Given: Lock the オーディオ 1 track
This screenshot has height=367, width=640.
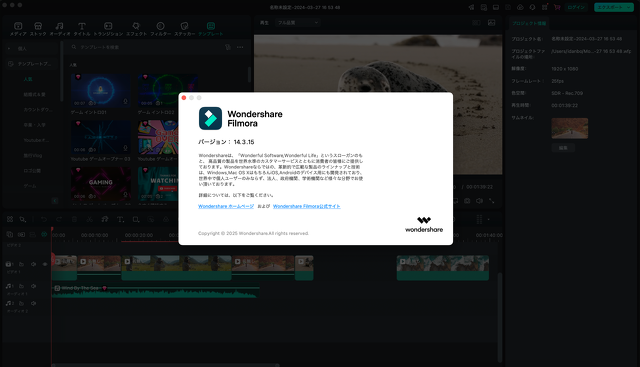Looking at the screenshot, I should click(21, 286).
